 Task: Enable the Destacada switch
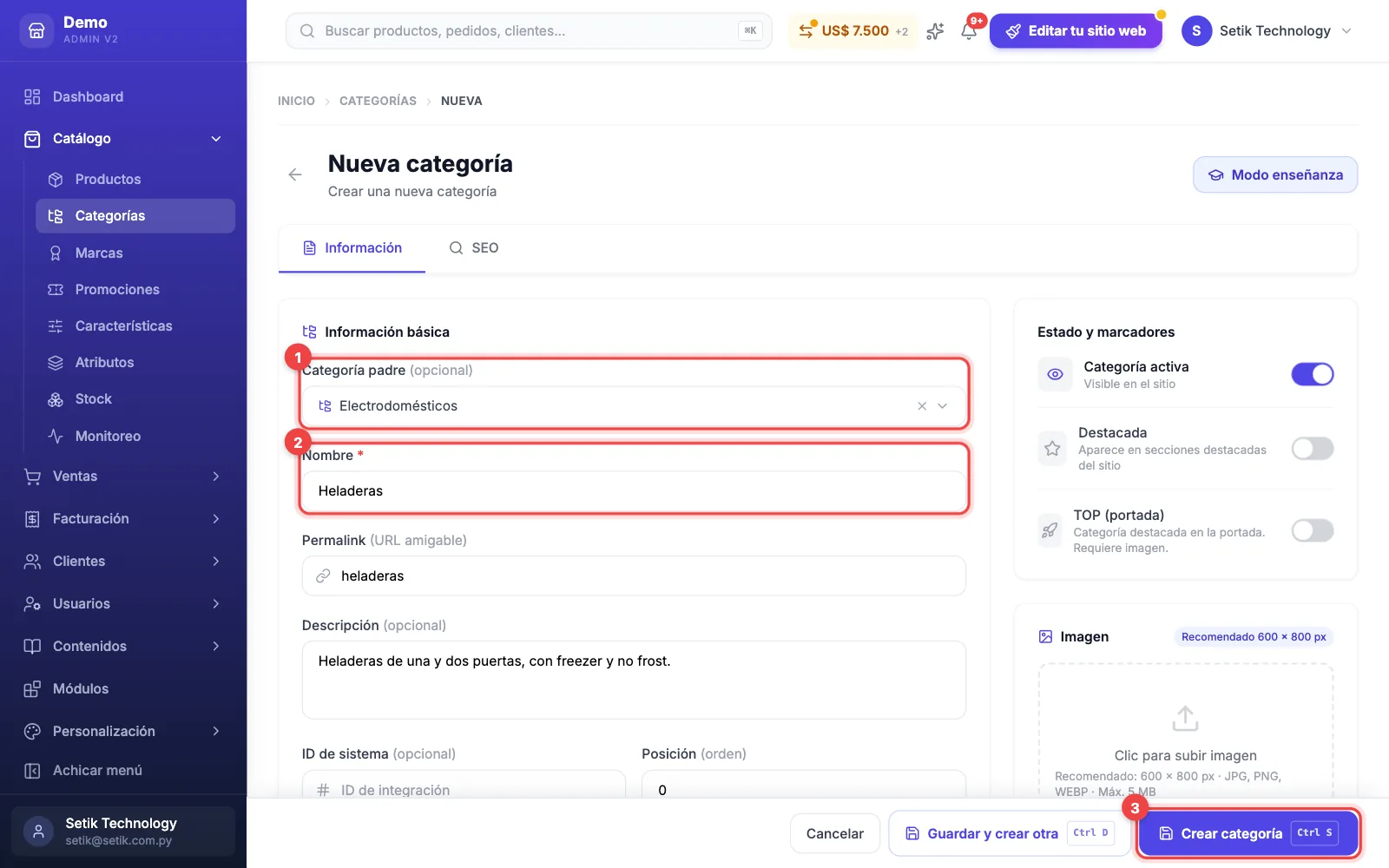1313,448
